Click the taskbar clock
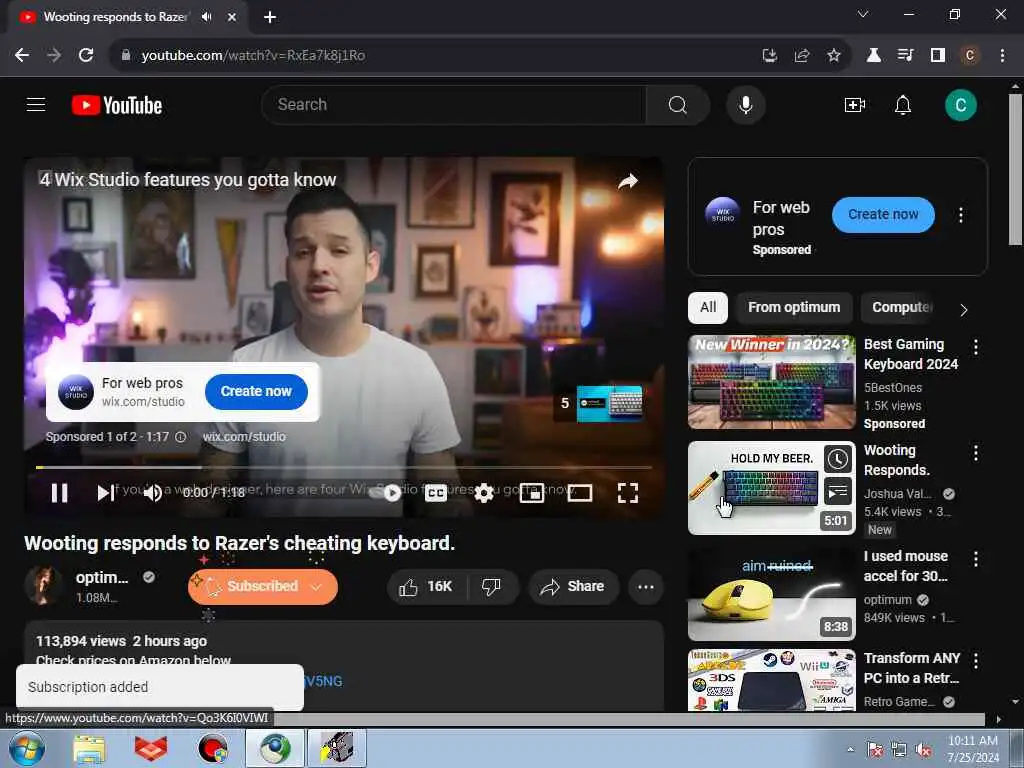The image size is (1024, 768). (x=972, y=749)
